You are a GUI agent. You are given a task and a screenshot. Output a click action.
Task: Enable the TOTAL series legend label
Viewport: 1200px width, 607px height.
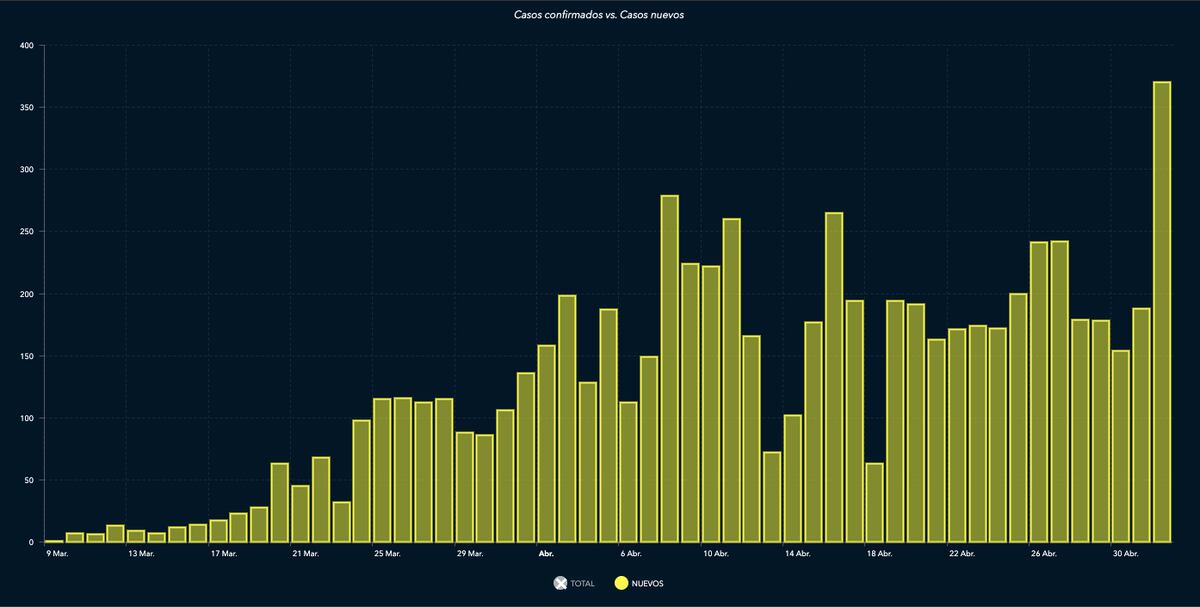[582, 583]
